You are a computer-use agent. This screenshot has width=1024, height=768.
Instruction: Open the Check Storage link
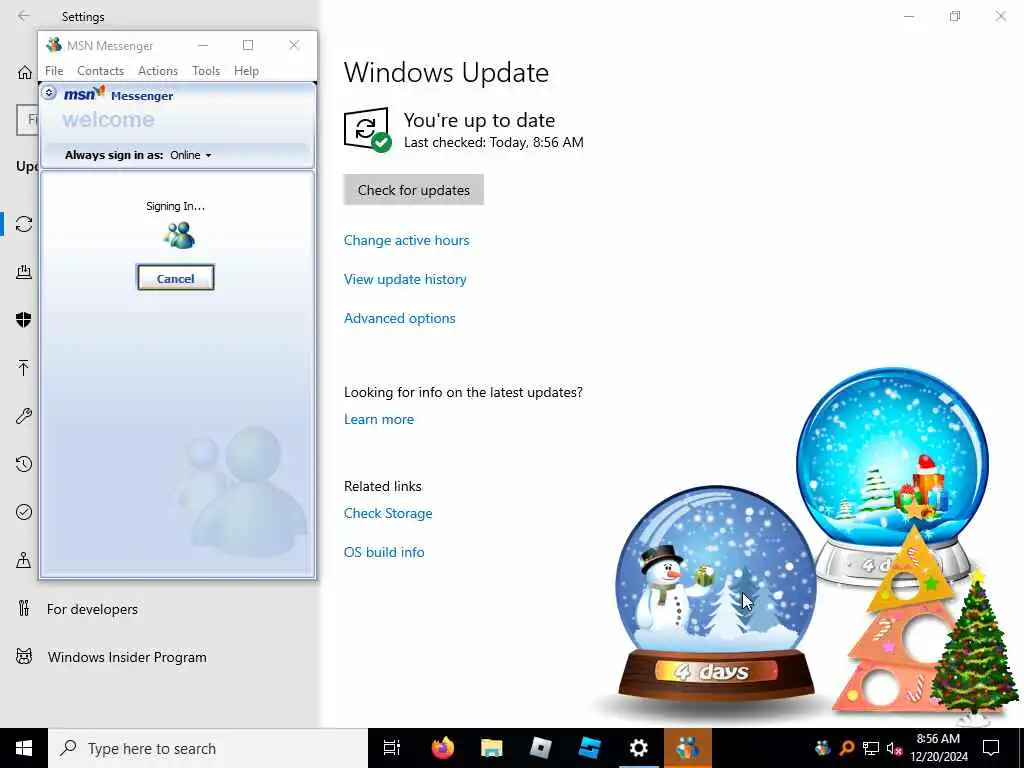(x=388, y=513)
